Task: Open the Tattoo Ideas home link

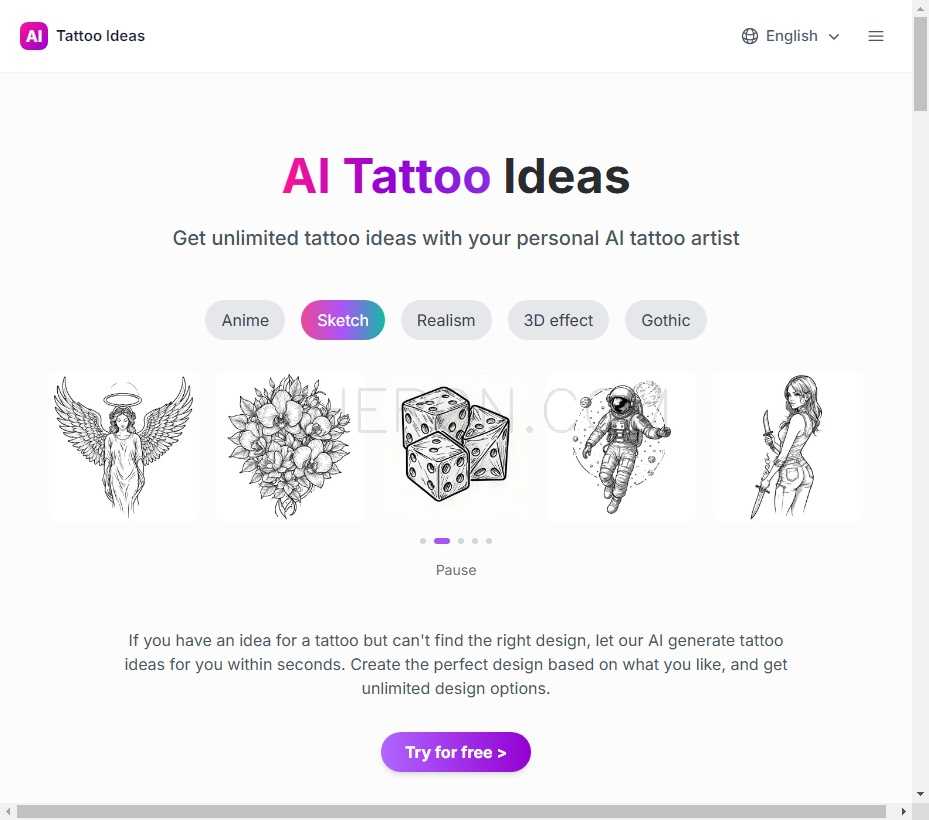Action: (100, 36)
